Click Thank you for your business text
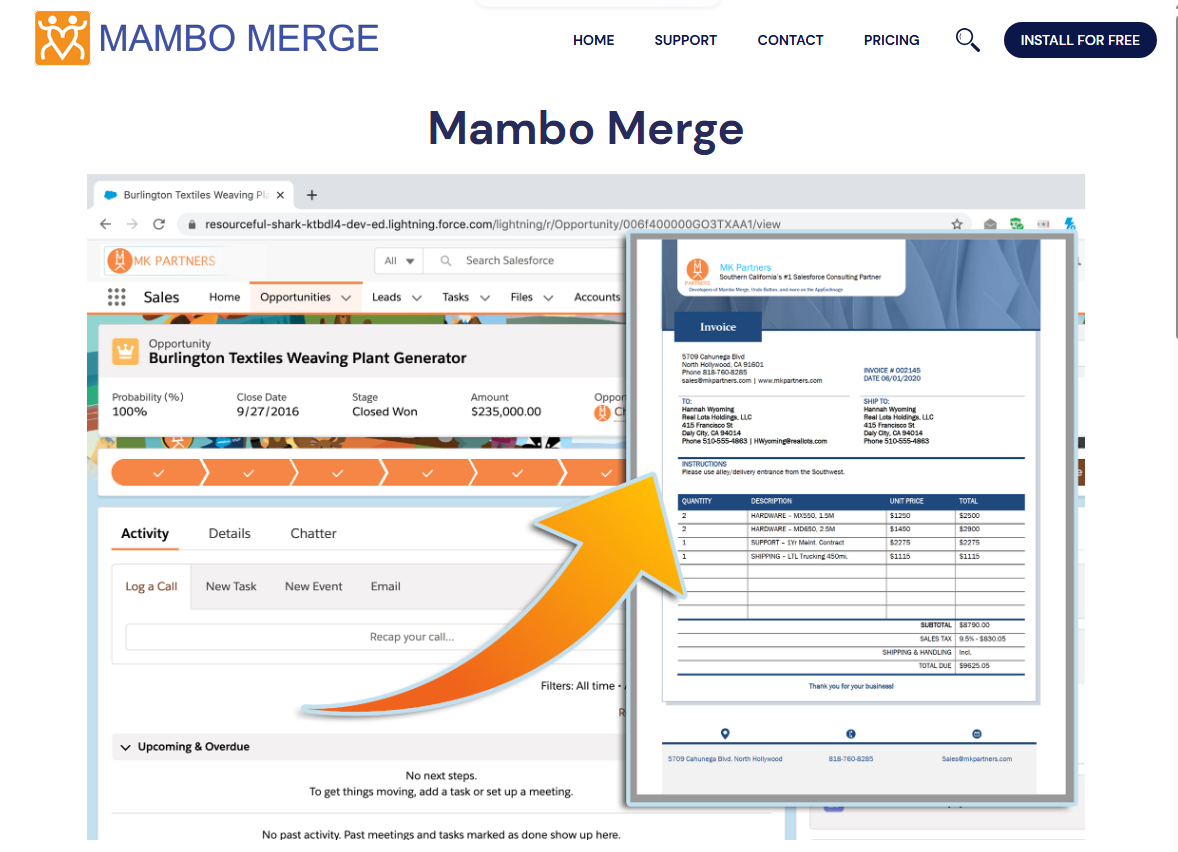 click(x=850, y=686)
